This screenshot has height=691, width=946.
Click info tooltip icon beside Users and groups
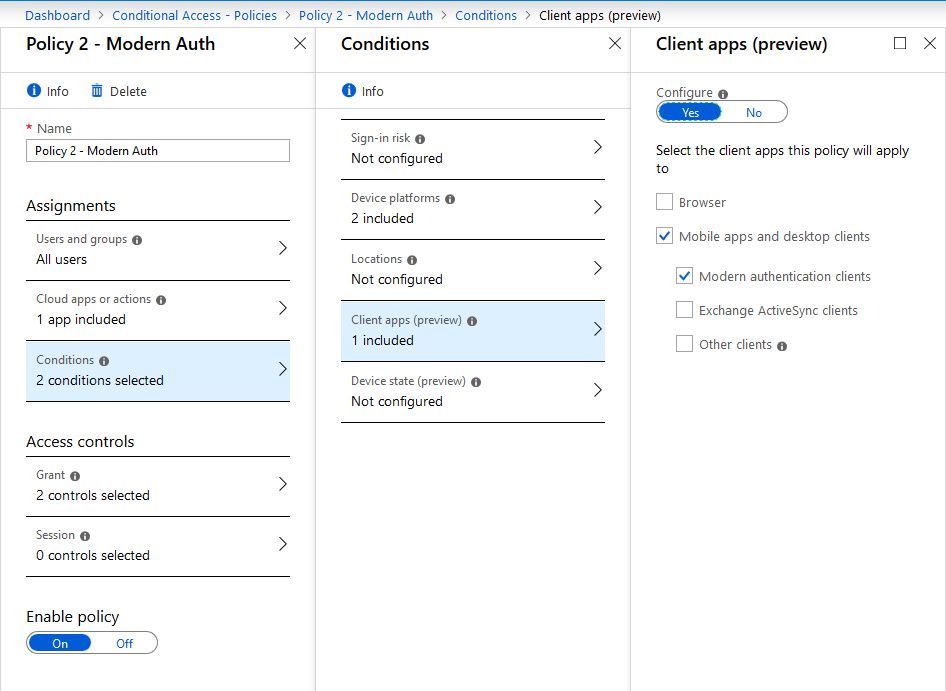pyautogui.click(x=137, y=240)
